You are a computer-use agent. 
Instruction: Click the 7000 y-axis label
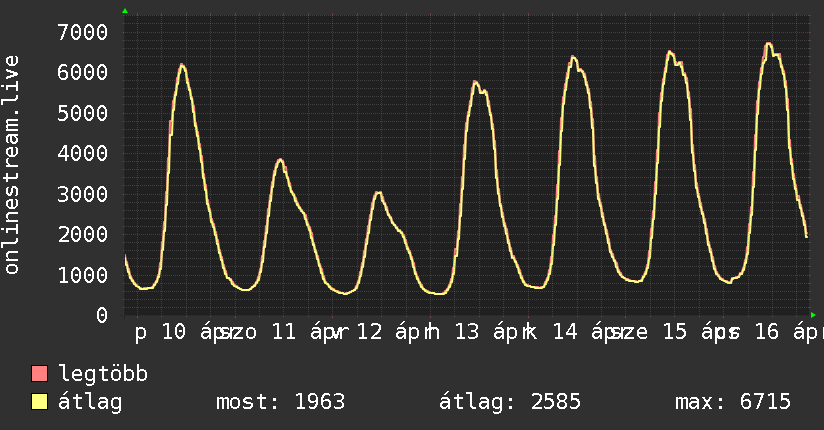pyautogui.click(x=83, y=33)
